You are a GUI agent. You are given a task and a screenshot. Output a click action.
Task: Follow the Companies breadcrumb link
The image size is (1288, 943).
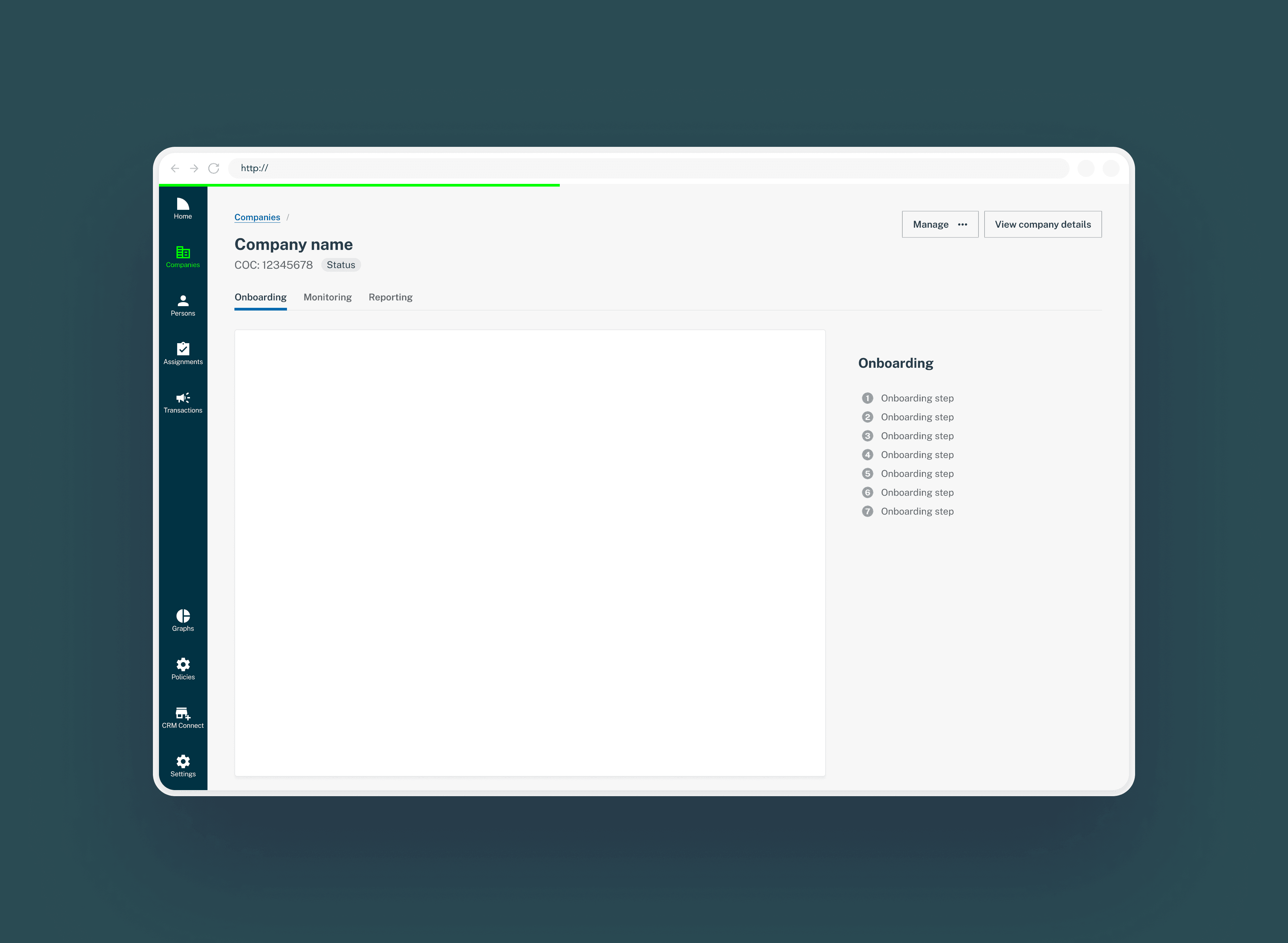[257, 218]
